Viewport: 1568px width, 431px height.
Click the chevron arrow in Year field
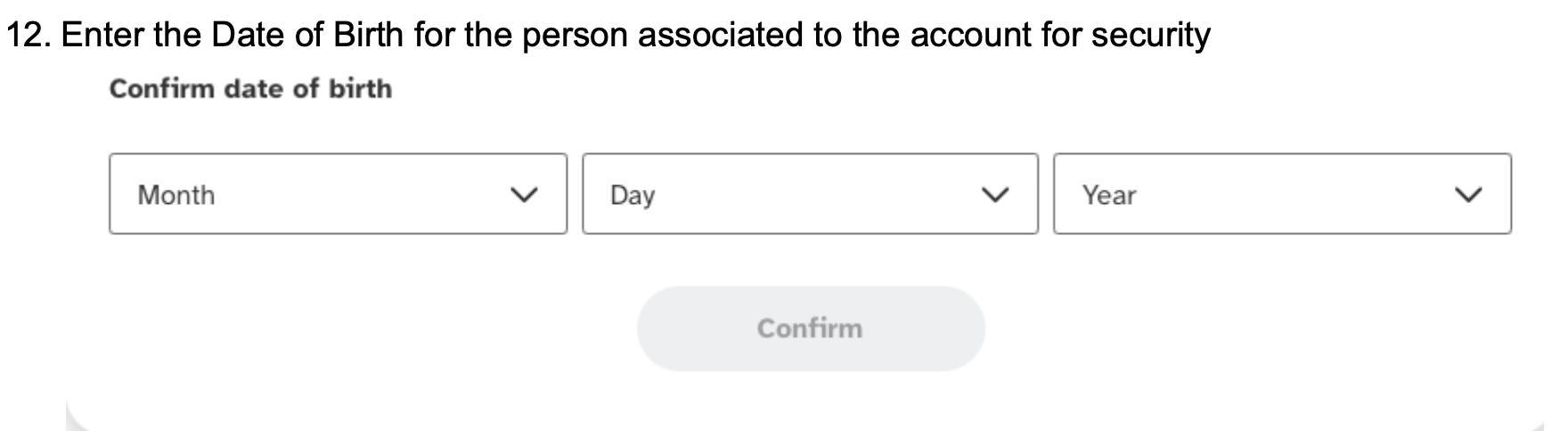pos(1467,195)
